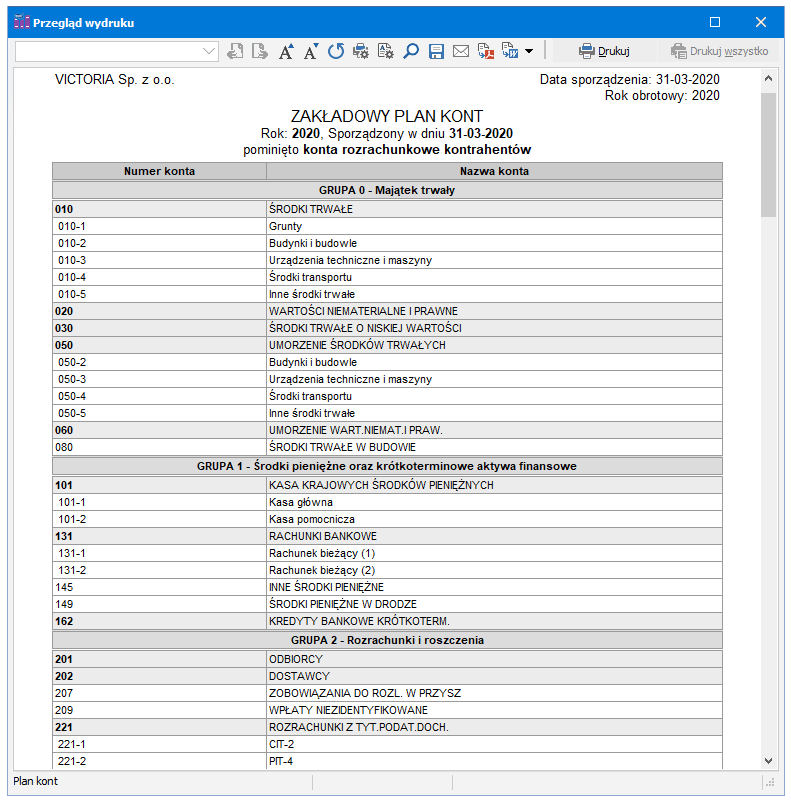Screen dimensions: 791x805
Task: Click the magnifier search icon
Action: (411, 51)
